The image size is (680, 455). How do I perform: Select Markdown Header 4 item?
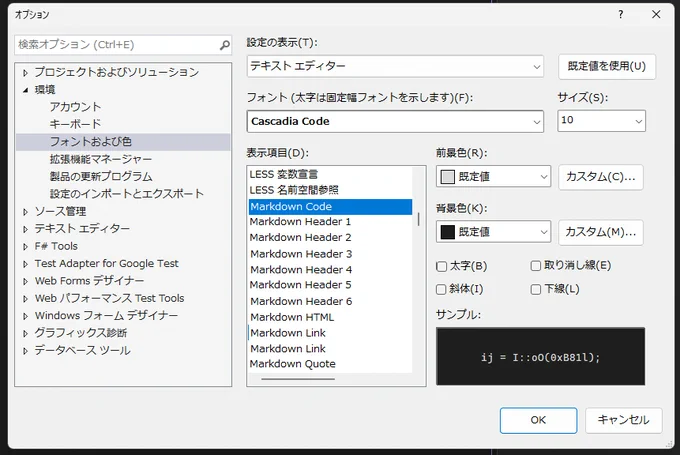pyautogui.click(x=330, y=270)
